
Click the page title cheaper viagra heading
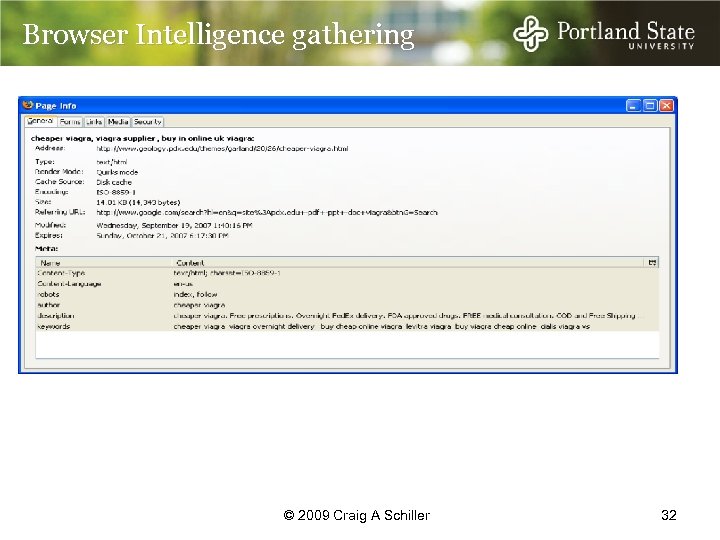142,138
